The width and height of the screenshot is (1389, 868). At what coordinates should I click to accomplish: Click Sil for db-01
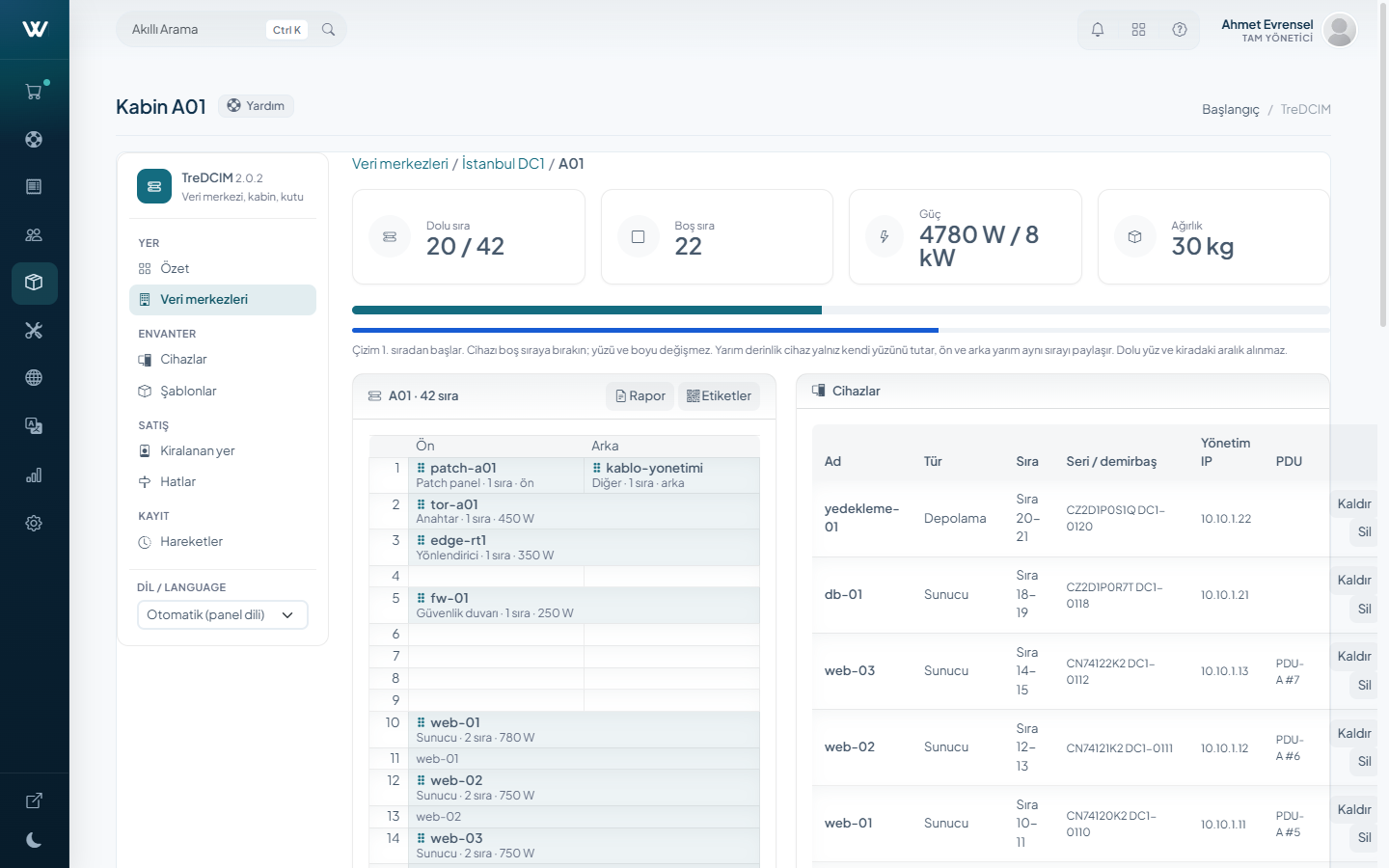(x=1364, y=609)
